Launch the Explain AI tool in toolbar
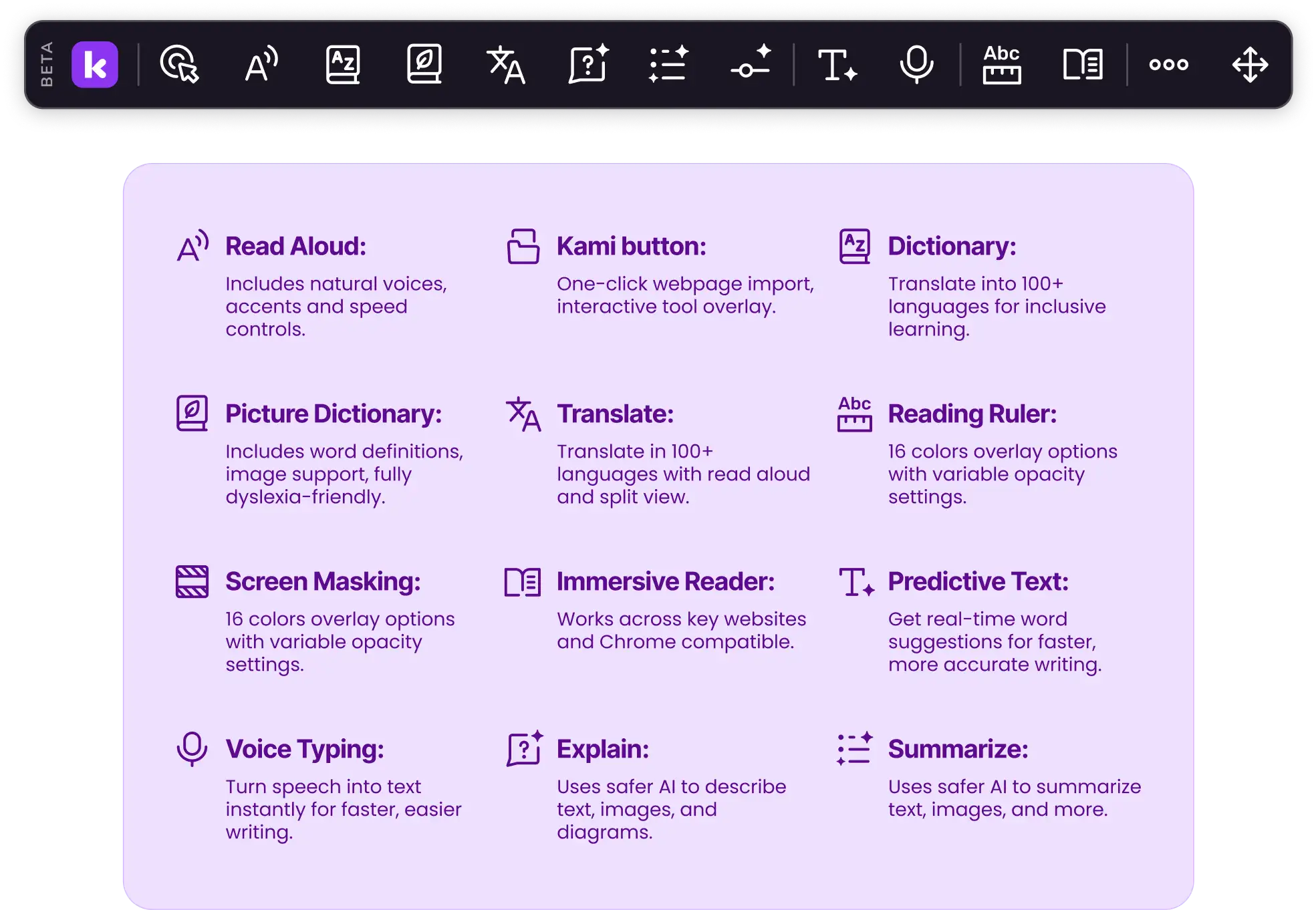 [x=588, y=63]
